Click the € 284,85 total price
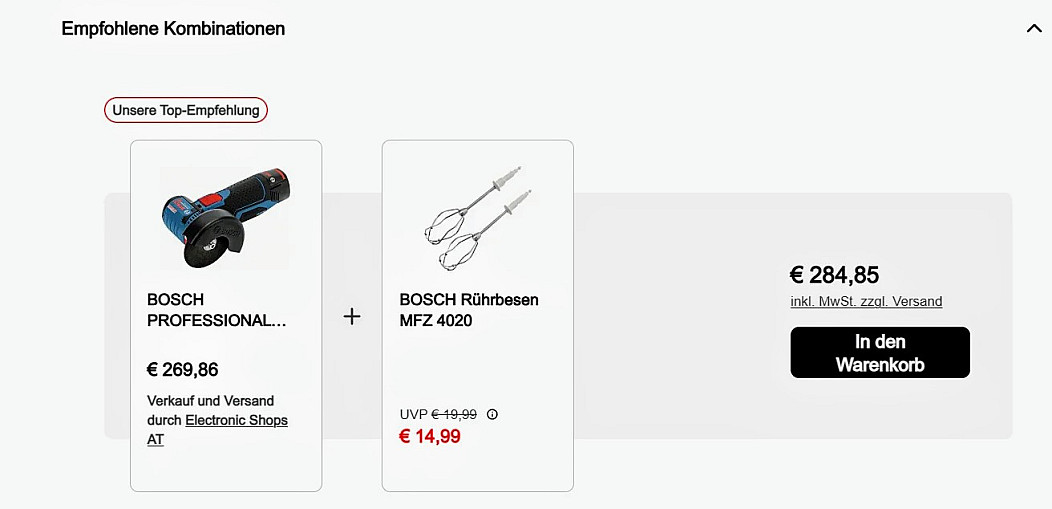Image resolution: width=1052 pixels, height=509 pixels. 834,275
